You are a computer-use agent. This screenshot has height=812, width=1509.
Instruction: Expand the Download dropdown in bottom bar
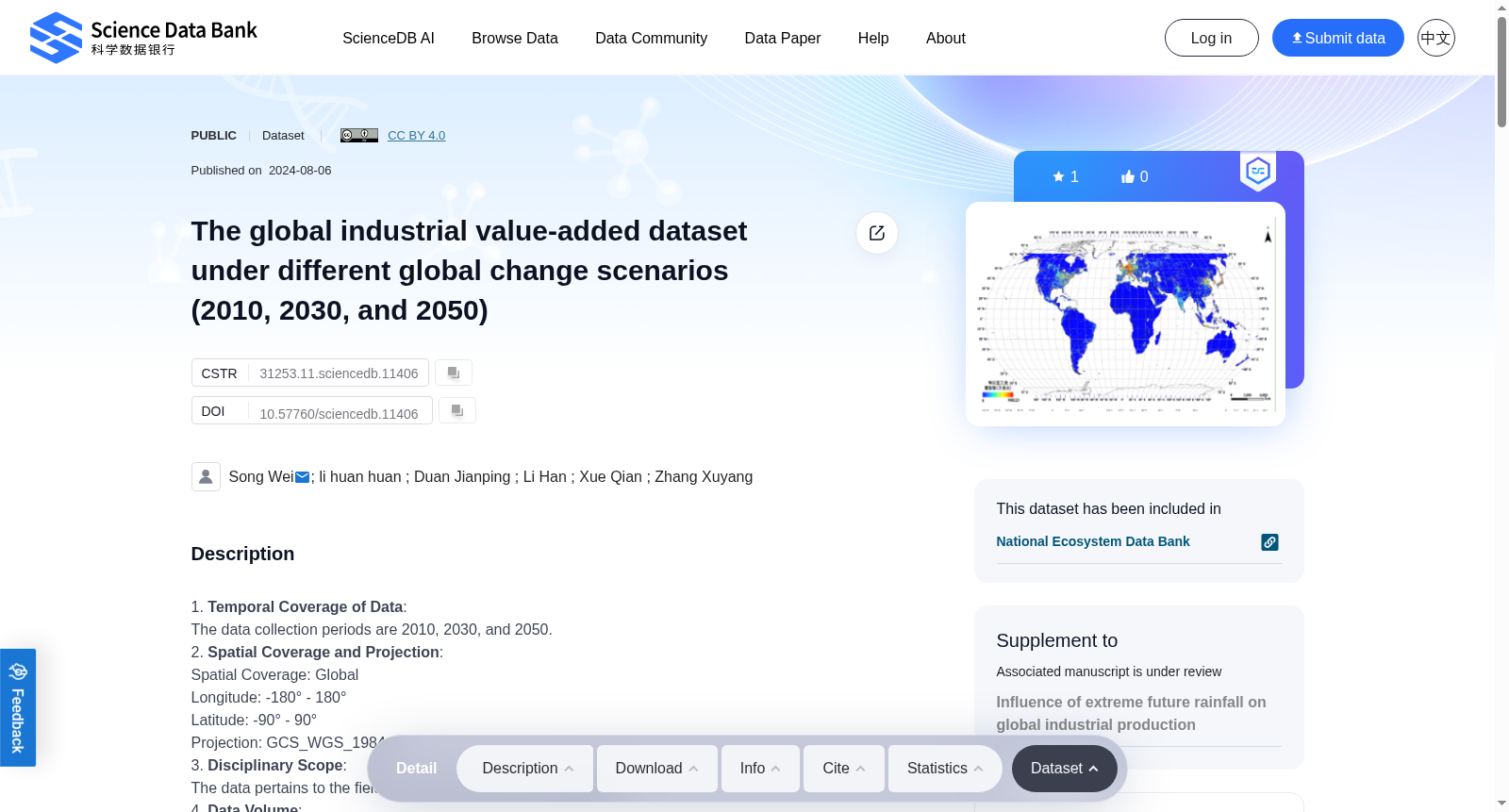point(657,769)
